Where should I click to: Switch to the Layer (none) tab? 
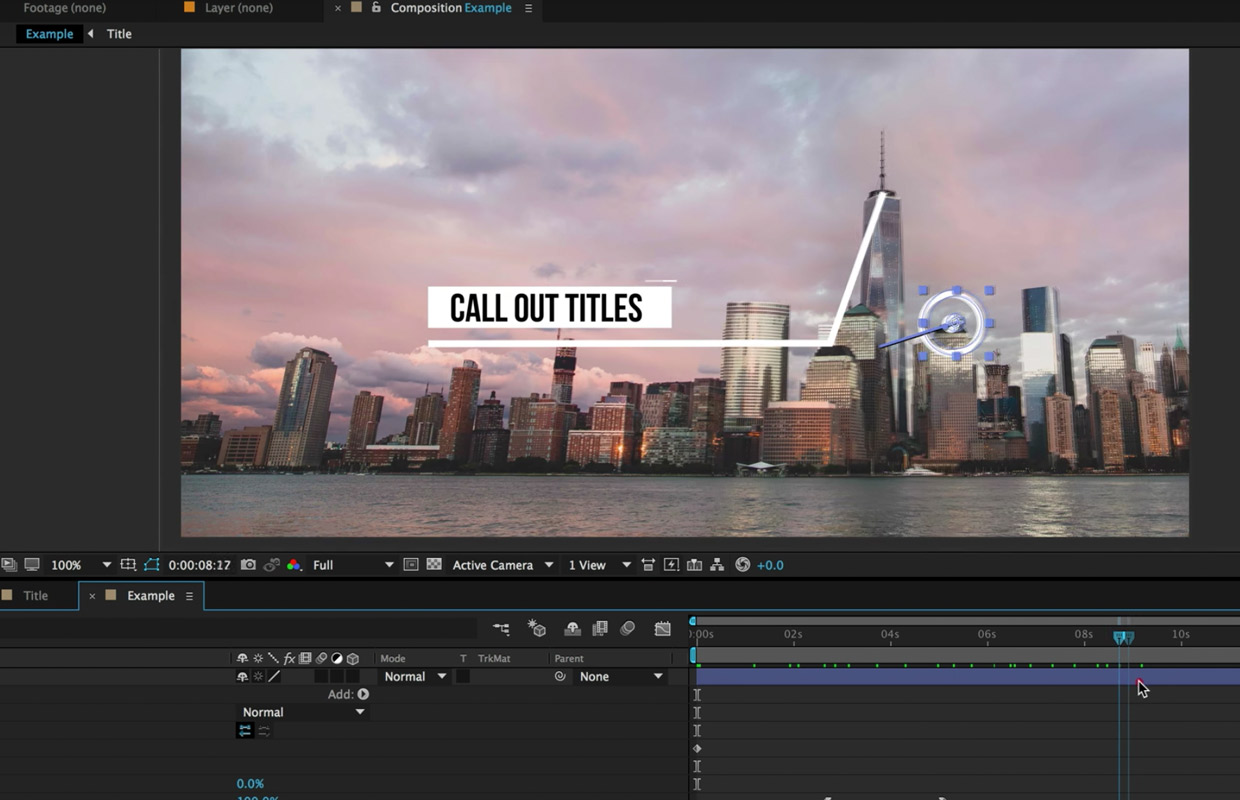238,8
